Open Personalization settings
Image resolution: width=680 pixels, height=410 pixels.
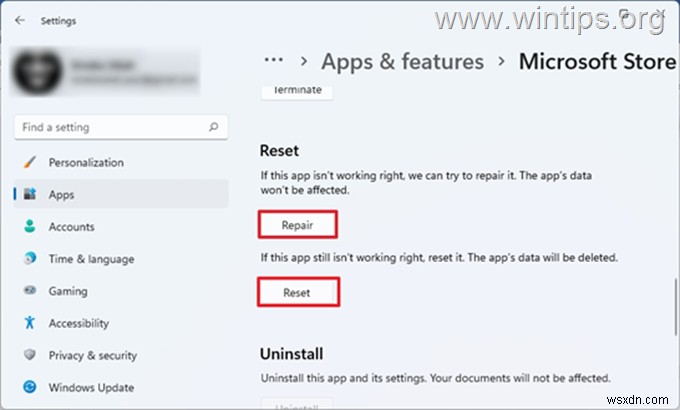click(x=121, y=162)
